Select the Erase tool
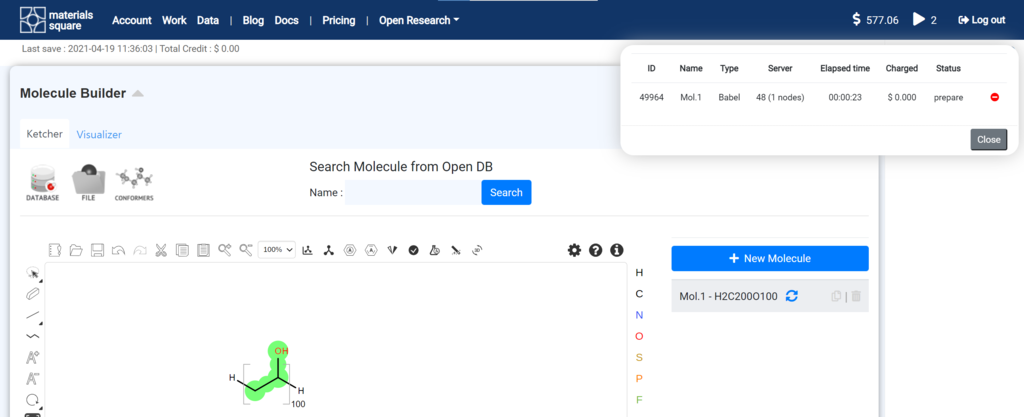This screenshot has width=1024, height=417. [x=33, y=294]
